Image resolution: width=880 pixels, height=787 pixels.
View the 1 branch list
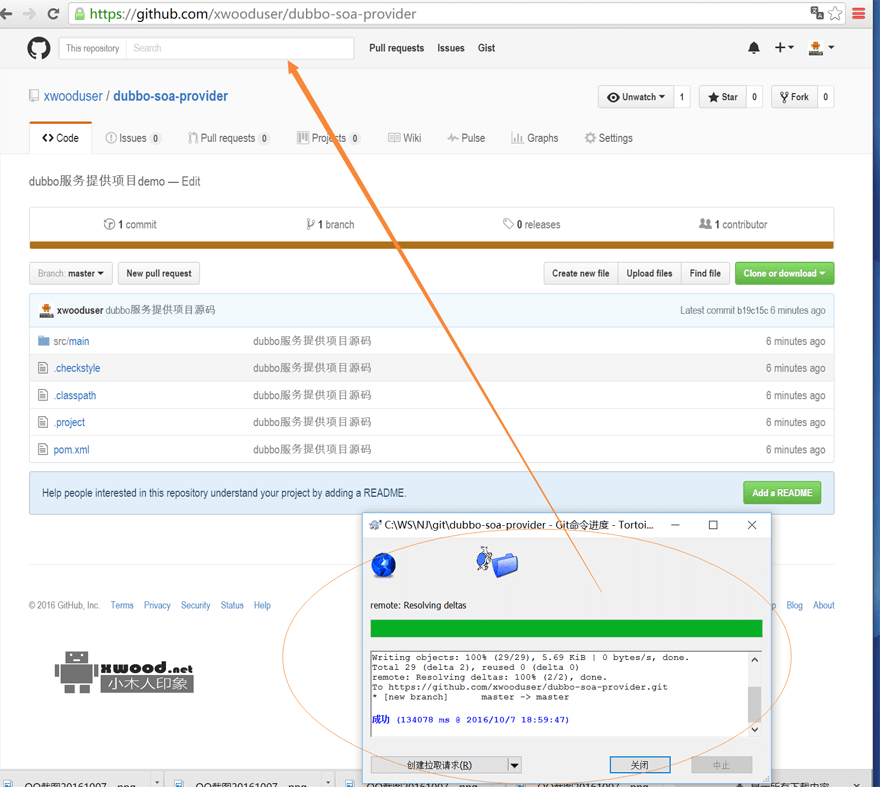[x=331, y=225]
